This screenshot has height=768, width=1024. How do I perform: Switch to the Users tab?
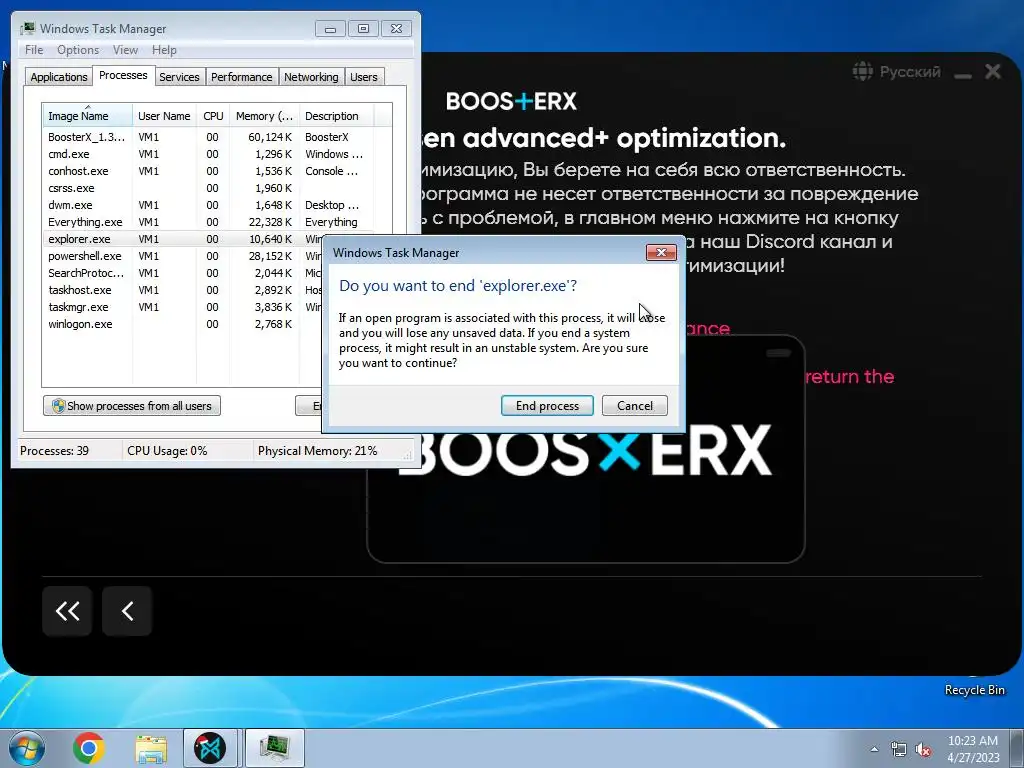pyautogui.click(x=364, y=77)
